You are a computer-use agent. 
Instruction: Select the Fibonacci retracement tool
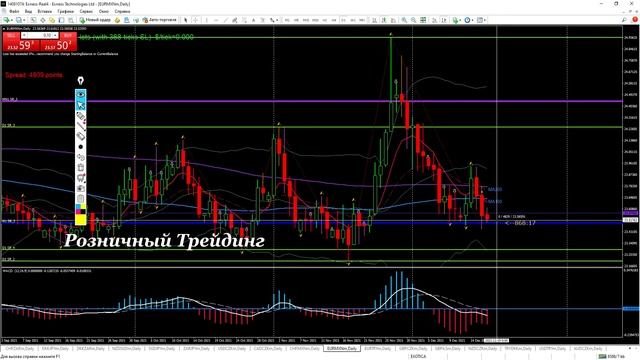point(244,20)
